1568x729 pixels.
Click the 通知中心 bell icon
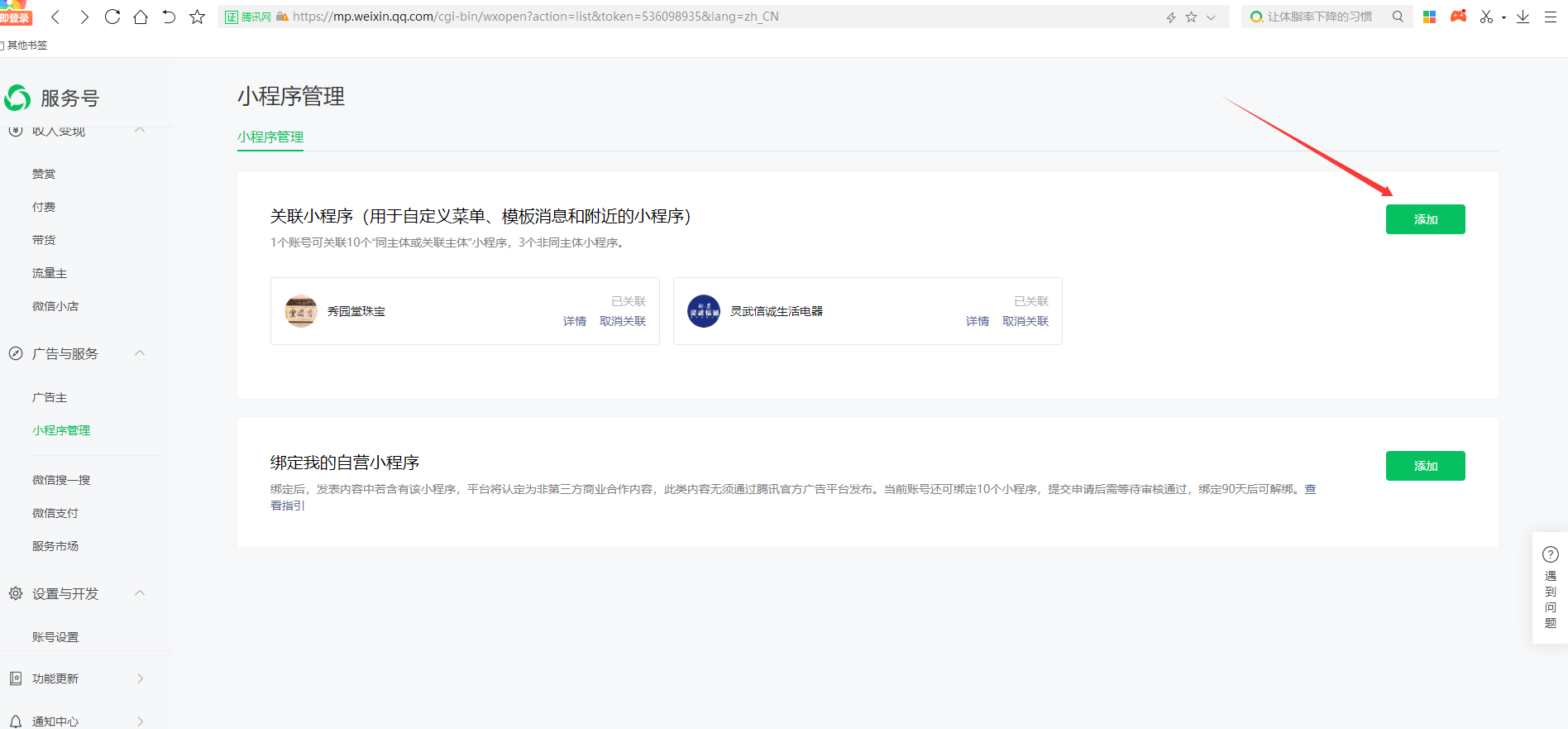(x=16, y=722)
